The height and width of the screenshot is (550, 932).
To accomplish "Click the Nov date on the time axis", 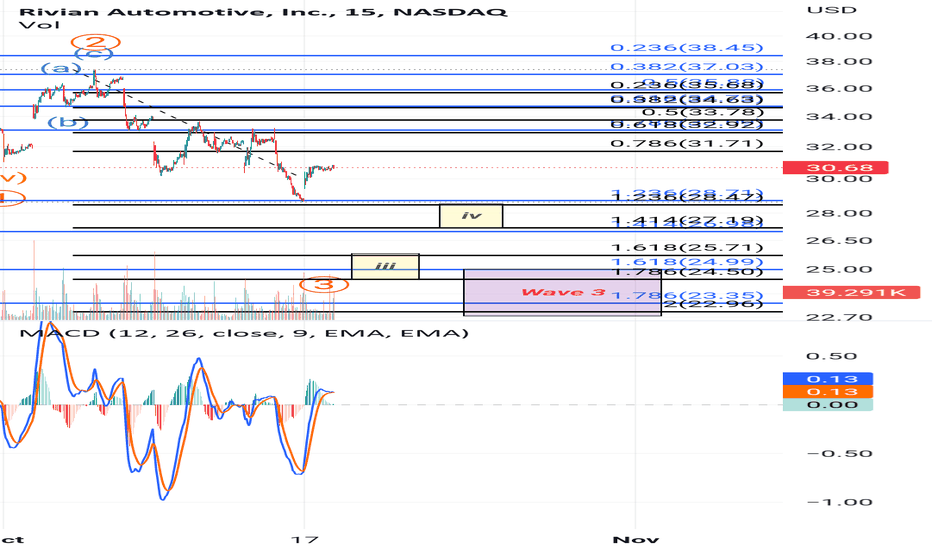I will (x=635, y=540).
